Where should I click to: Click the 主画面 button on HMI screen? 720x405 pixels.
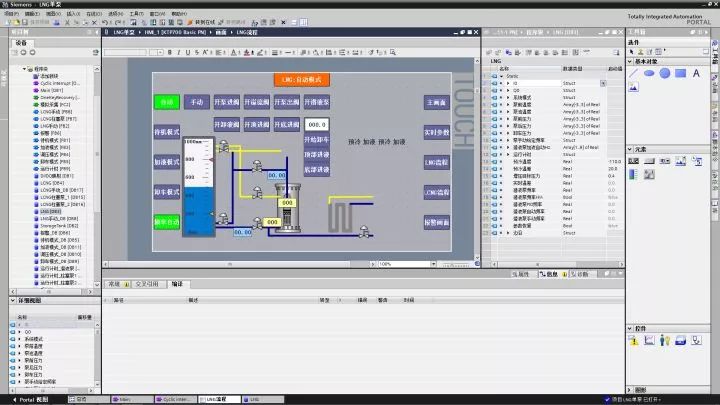[x=436, y=102]
